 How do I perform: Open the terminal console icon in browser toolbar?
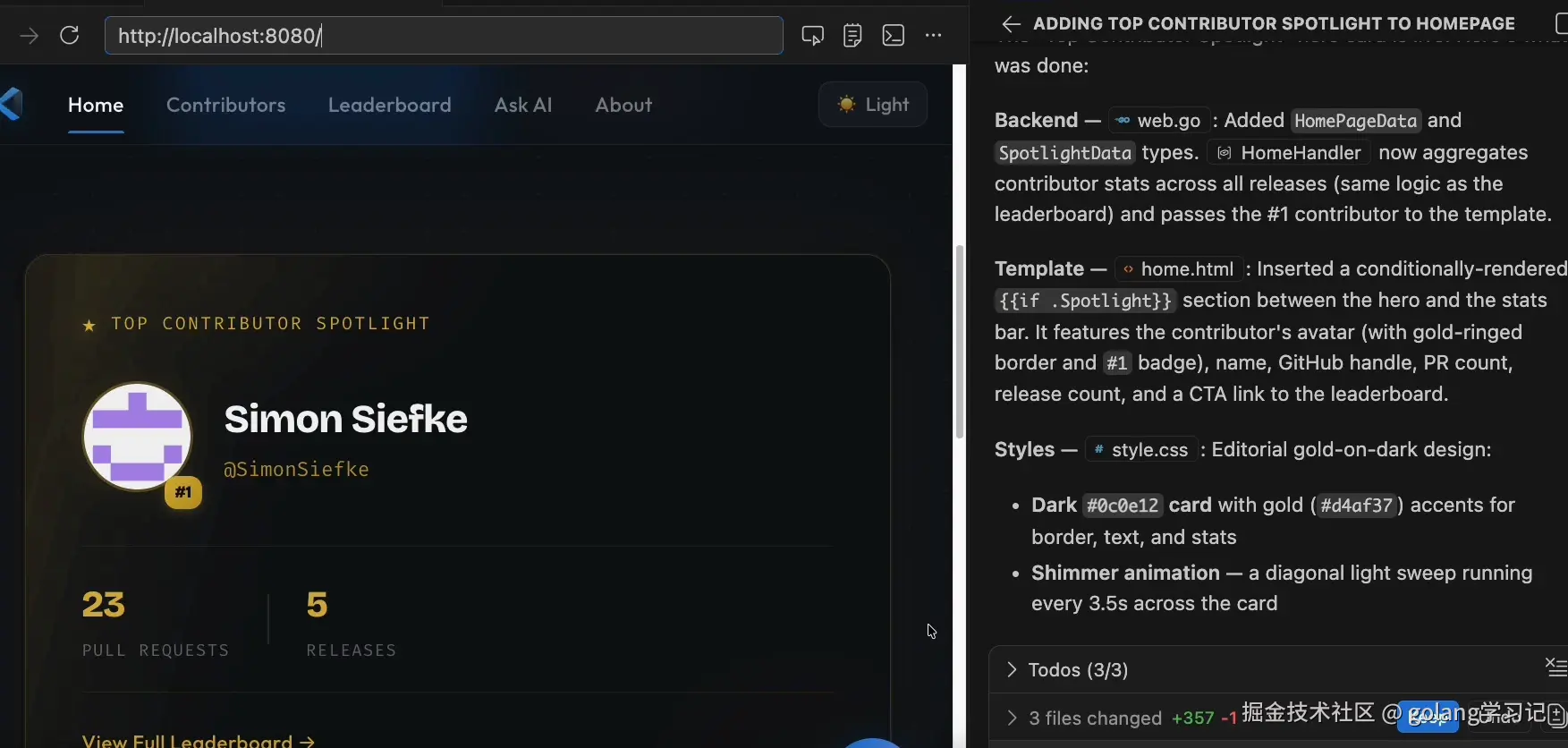[x=894, y=36]
